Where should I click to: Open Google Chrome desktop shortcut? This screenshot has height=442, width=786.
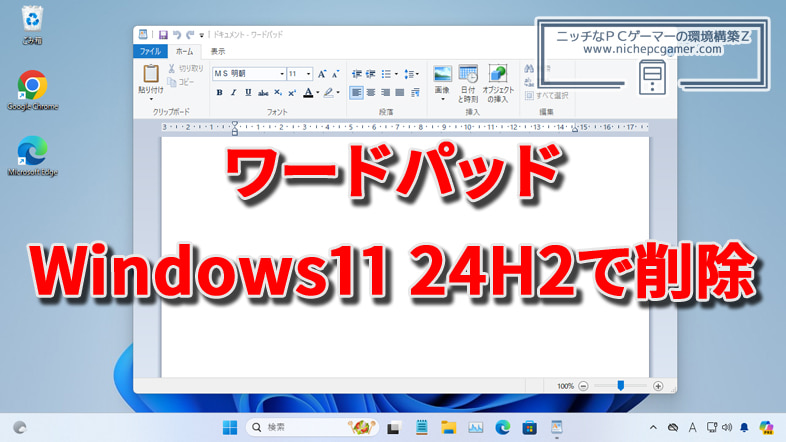pyautogui.click(x=33, y=90)
